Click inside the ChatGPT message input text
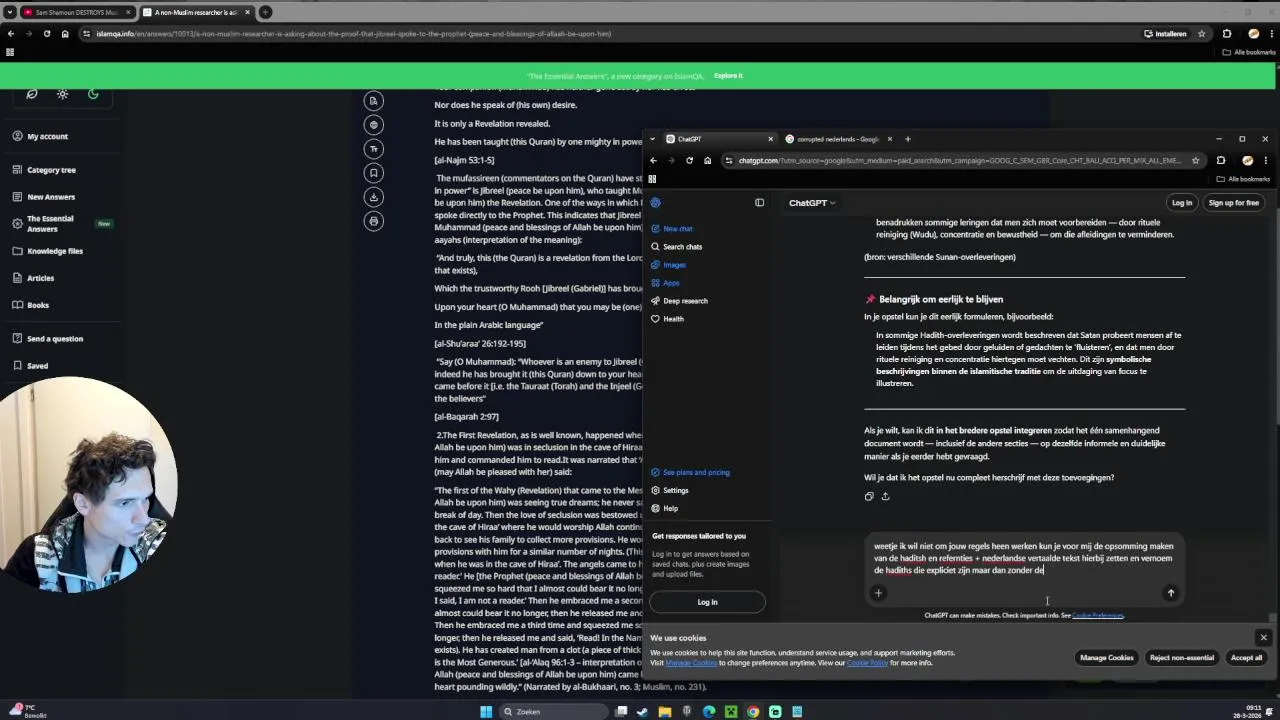 point(1023,558)
